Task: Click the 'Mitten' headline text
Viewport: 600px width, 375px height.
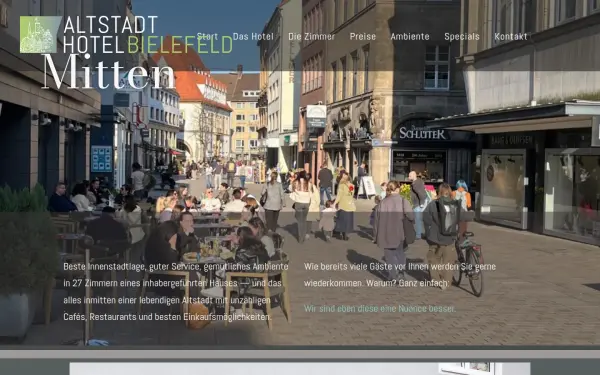Action: pyautogui.click(x=109, y=72)
